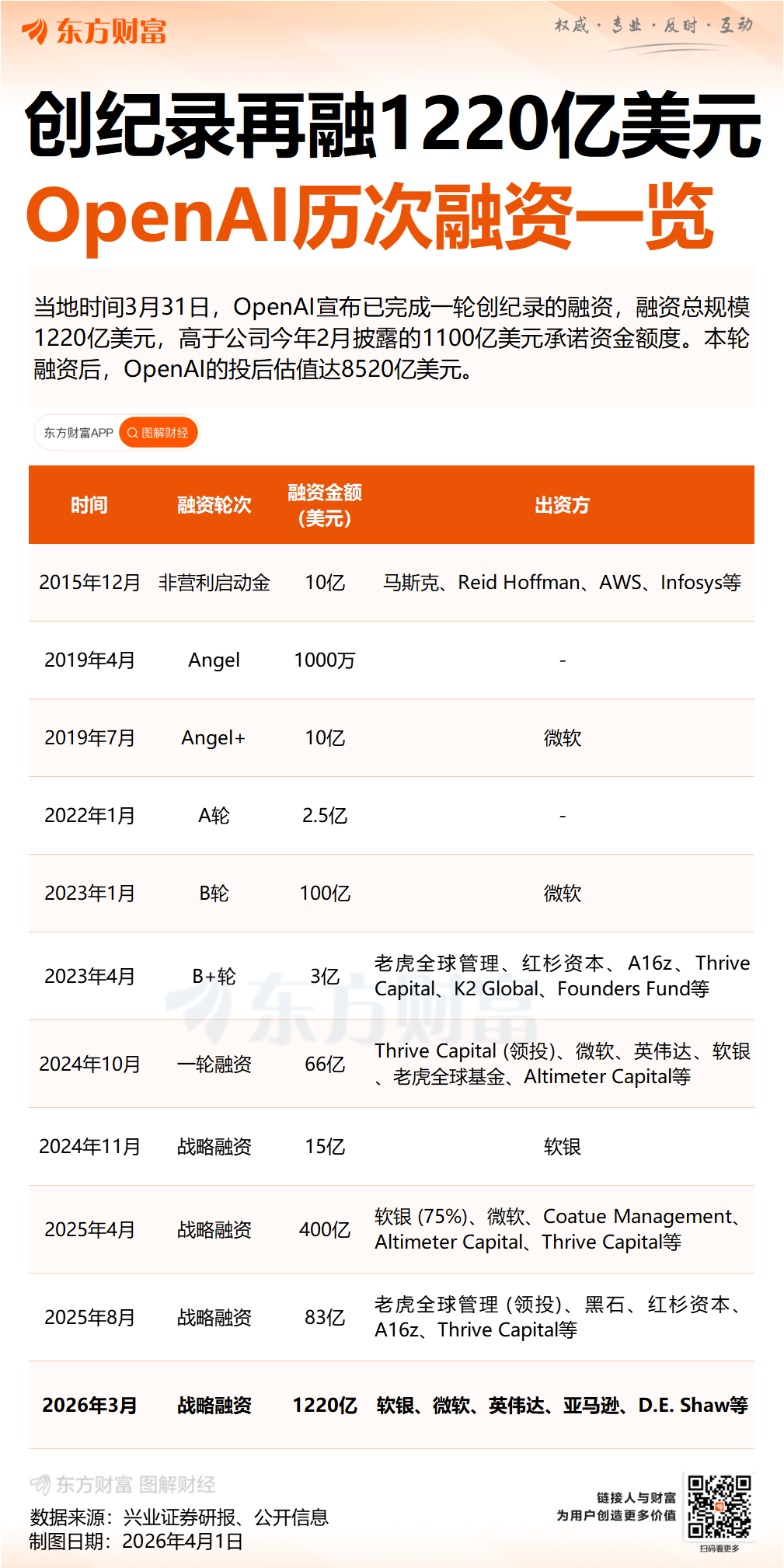Click the intro paragraph about 8520亿美元 valuation

click(392, 338)
